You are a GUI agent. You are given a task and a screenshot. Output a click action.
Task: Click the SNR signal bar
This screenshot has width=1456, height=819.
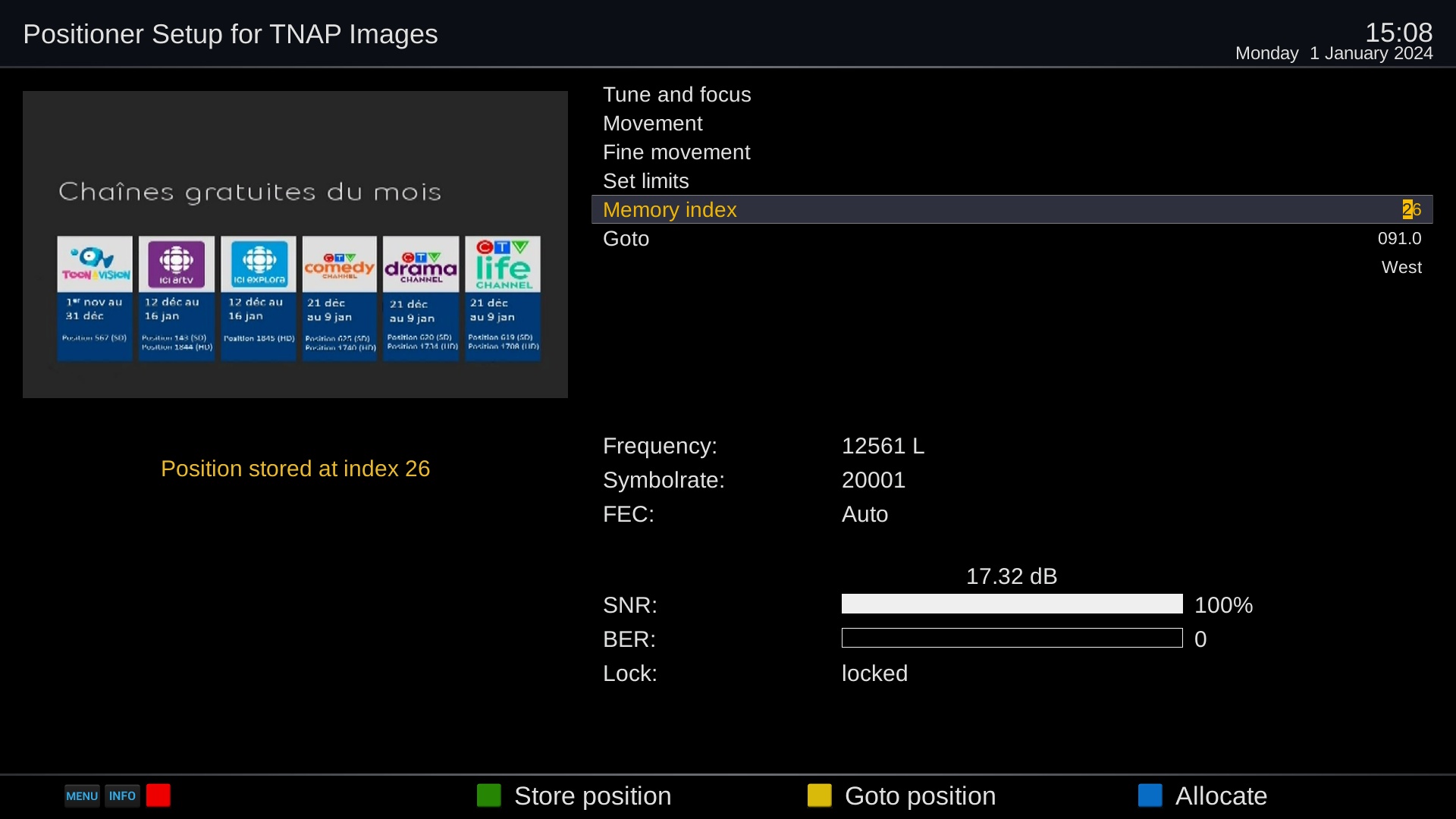coord(1012,604)
